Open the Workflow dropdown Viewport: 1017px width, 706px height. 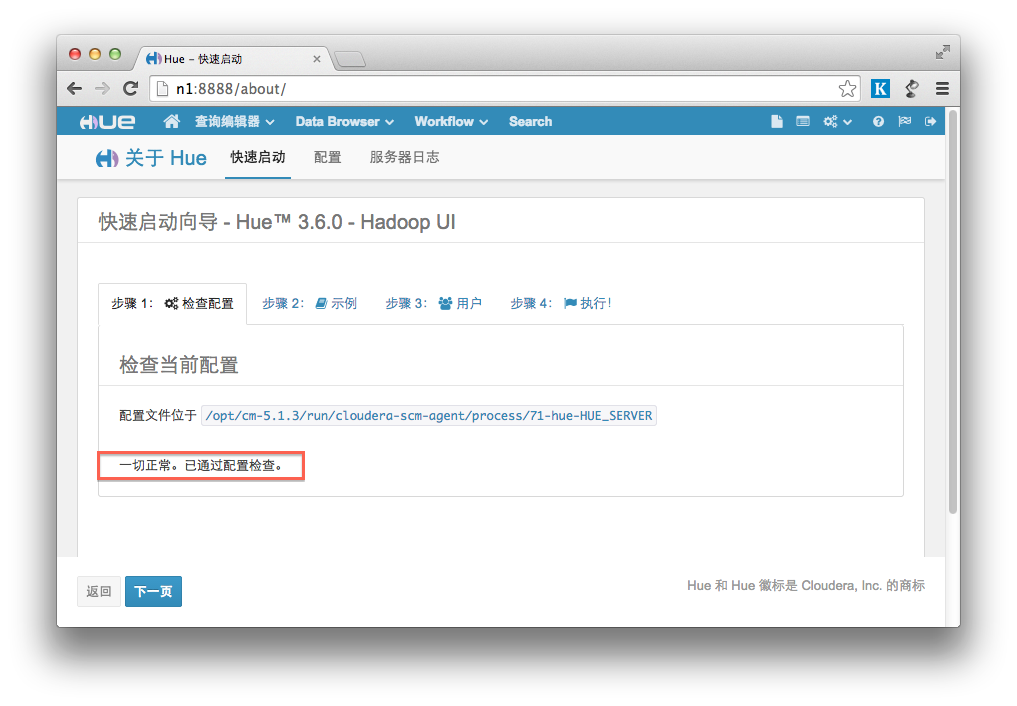pyautogui.click(x=451, y=121)
